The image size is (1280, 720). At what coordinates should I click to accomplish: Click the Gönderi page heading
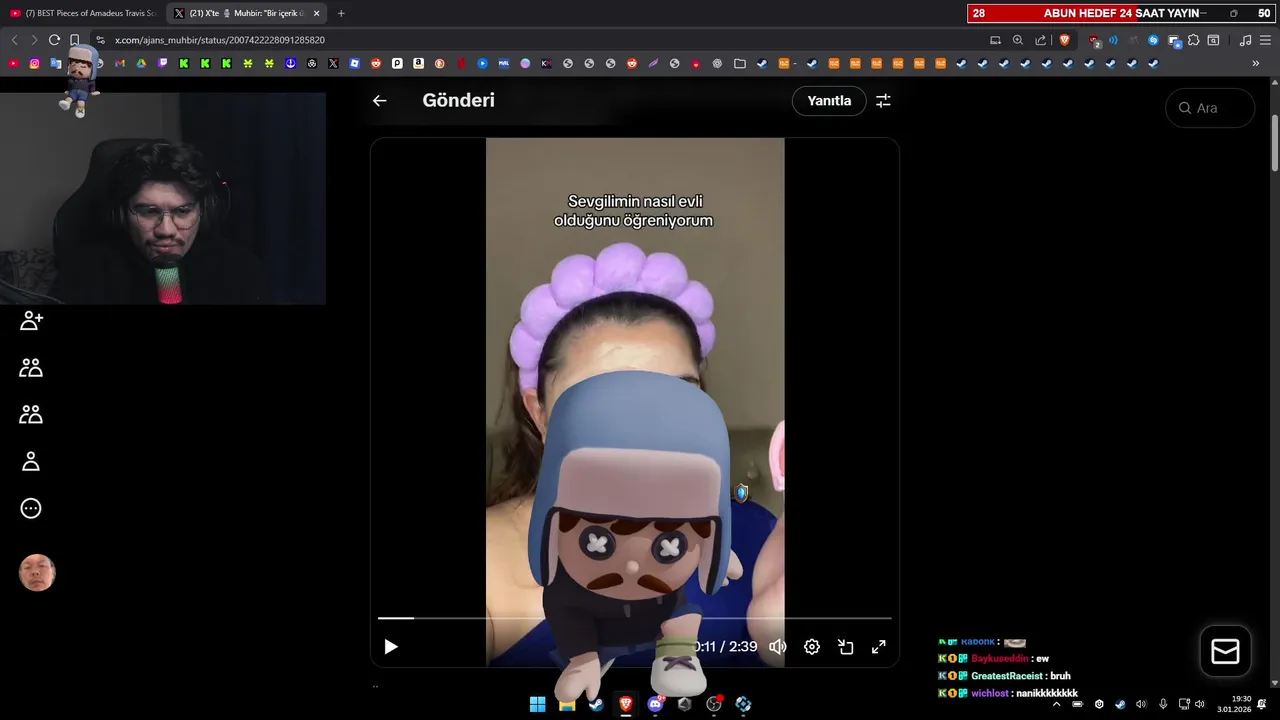click(458, 100)
